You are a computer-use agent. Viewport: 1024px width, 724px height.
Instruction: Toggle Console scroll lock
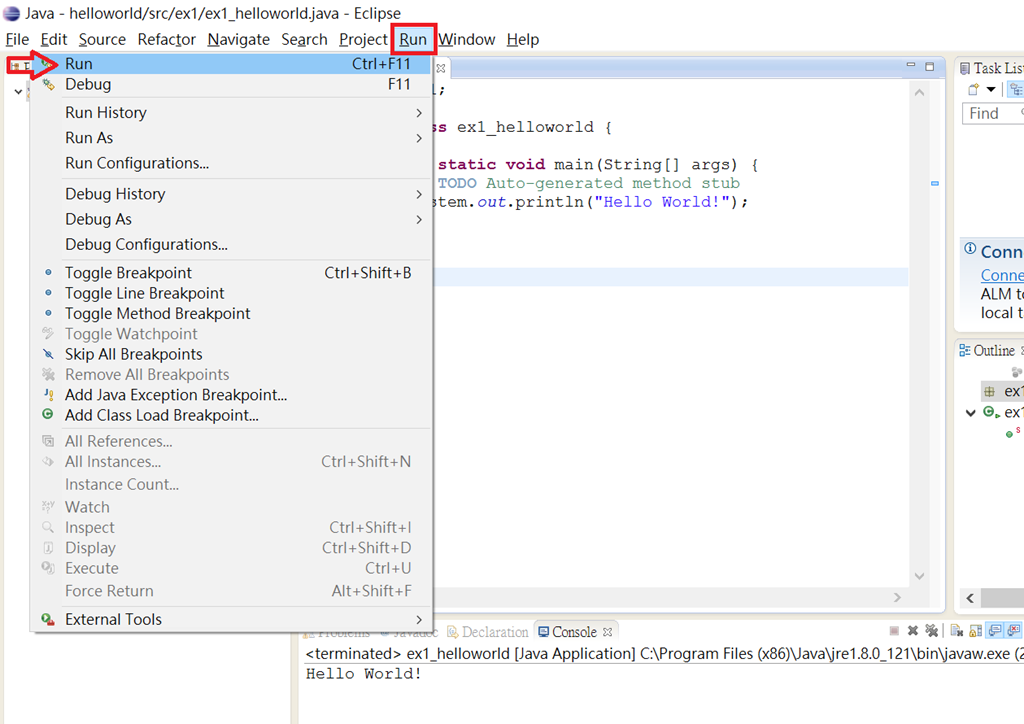976,631
